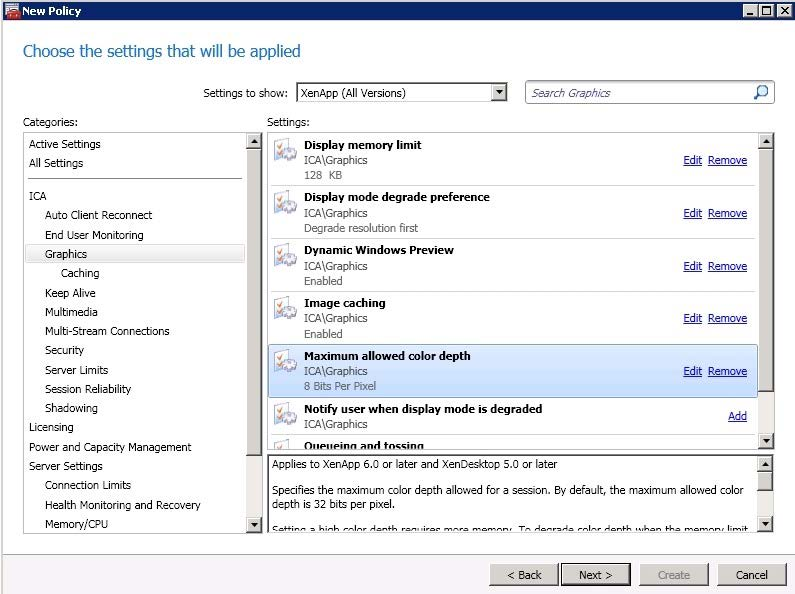The height and width of the screenshot is (594, 795).
Task: Open the Multimedia category
Action: point(71,312)
